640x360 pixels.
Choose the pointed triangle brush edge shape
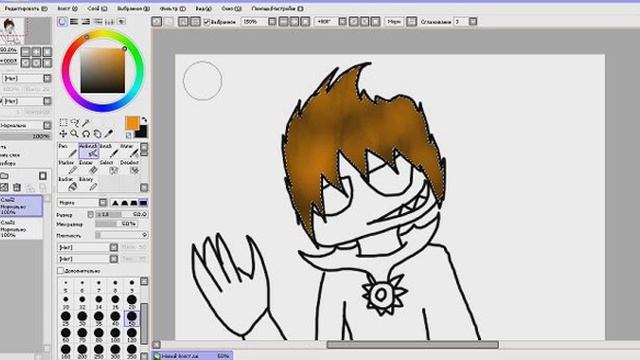pyautogui.click(x=115, y=203)
